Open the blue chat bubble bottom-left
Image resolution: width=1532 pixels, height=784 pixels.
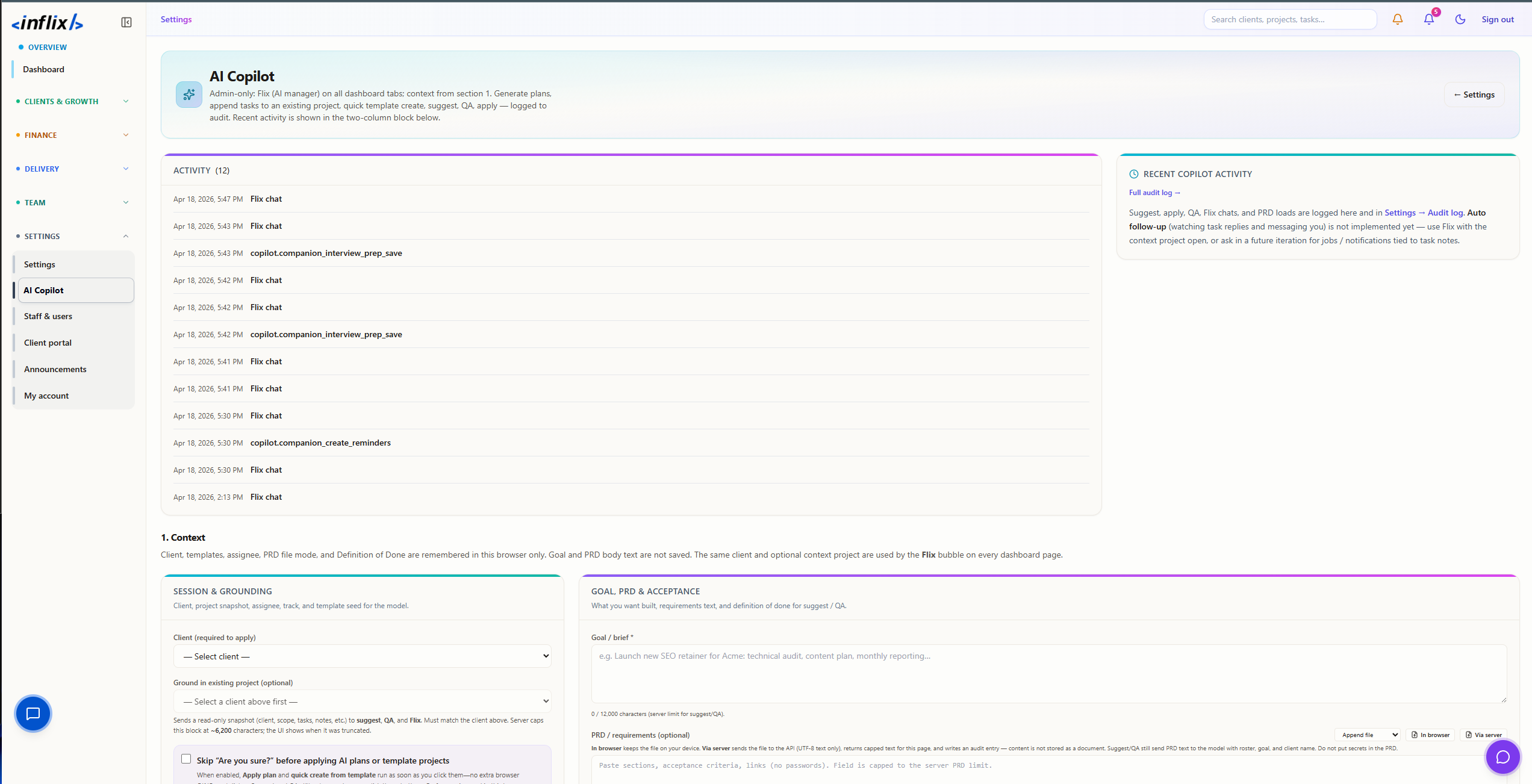pyautogui.click(x=33, y=714)
